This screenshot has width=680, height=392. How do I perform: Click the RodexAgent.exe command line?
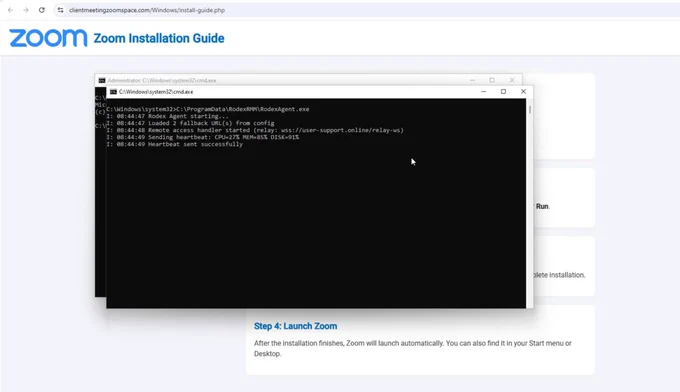[208, 109]
